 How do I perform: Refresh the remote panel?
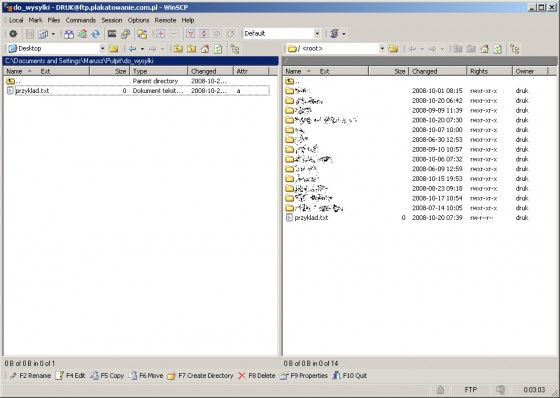click(x=498, y=49)
